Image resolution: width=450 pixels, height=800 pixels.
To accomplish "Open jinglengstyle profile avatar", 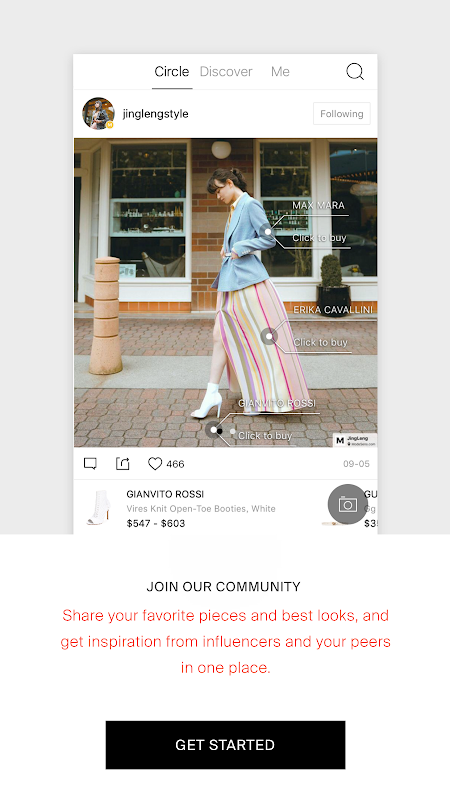I will (98, 113).
